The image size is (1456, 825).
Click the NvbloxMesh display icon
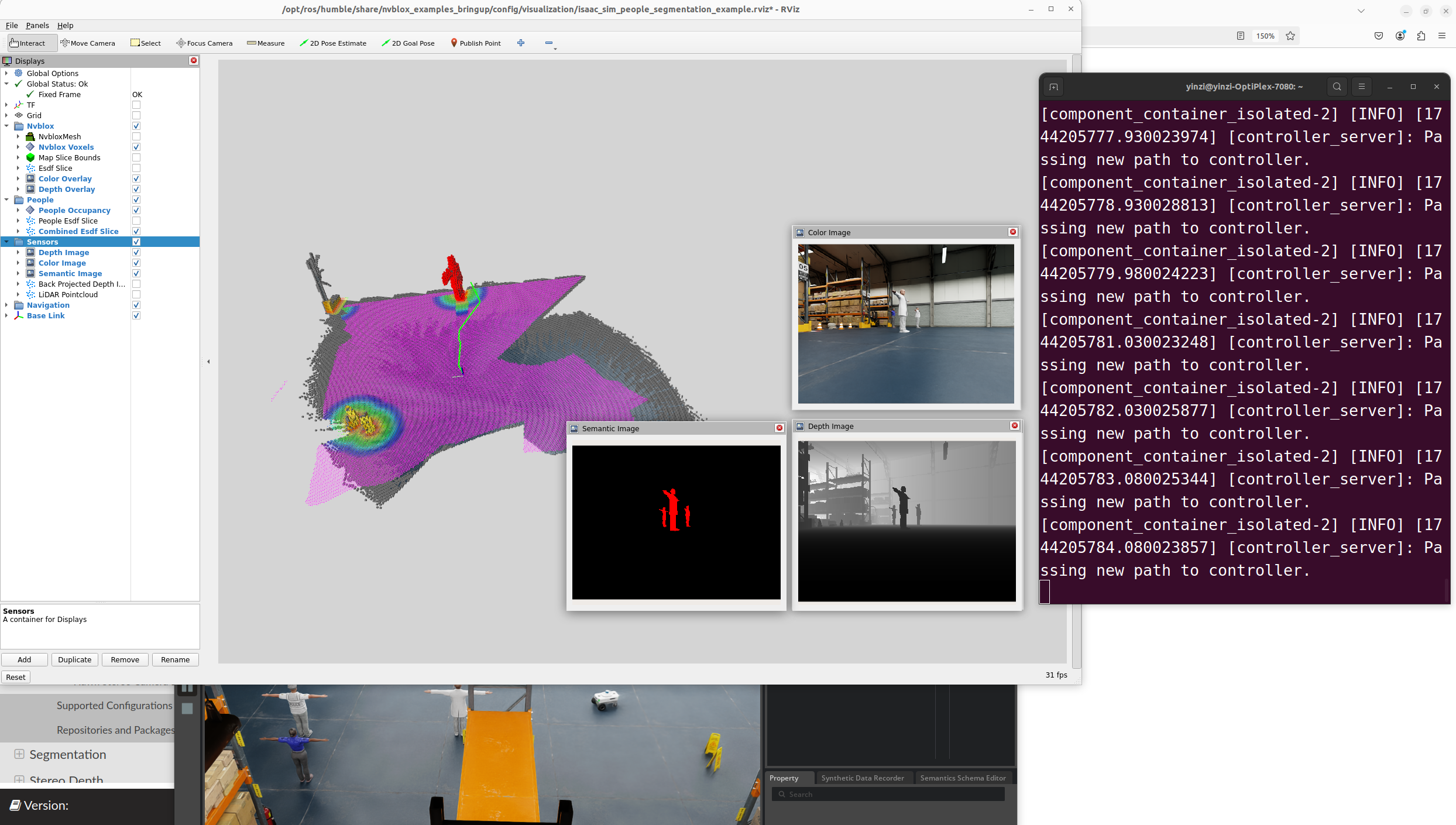(30, 136)
